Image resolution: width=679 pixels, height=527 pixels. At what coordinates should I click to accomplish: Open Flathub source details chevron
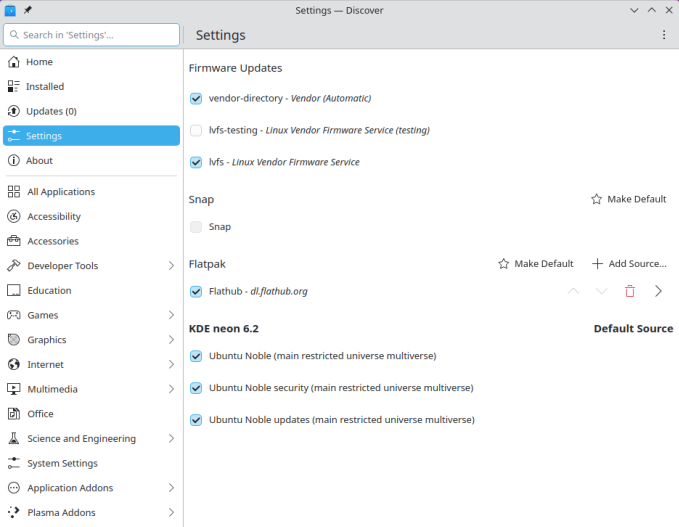(x=658, y=291)
